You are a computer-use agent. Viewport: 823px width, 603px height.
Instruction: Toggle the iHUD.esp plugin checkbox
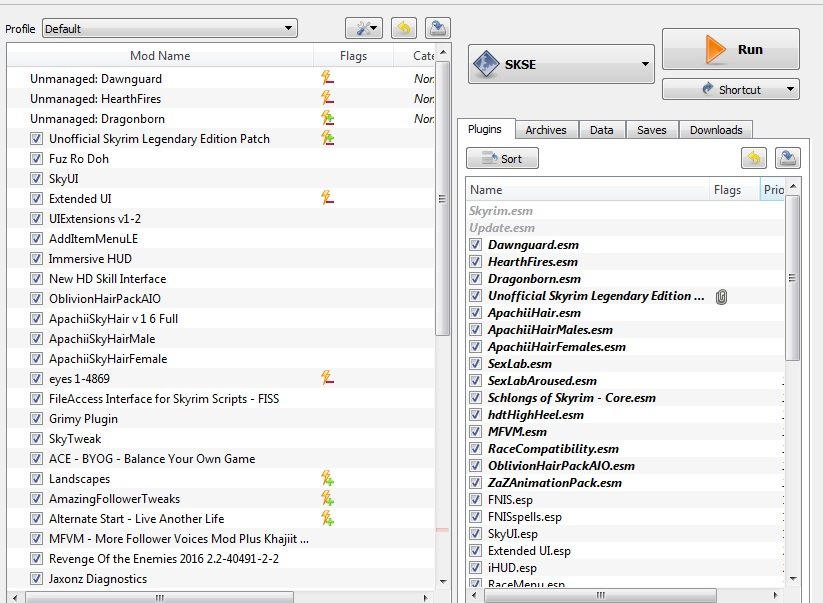(x=476, y=568)
